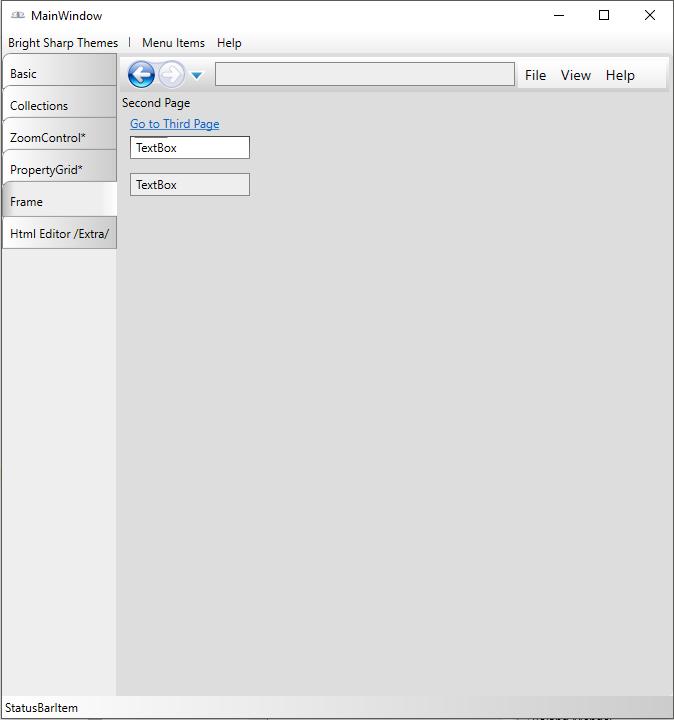Select the ZoomControl* tab
The image size is (674, 720).
coord(58,137)
